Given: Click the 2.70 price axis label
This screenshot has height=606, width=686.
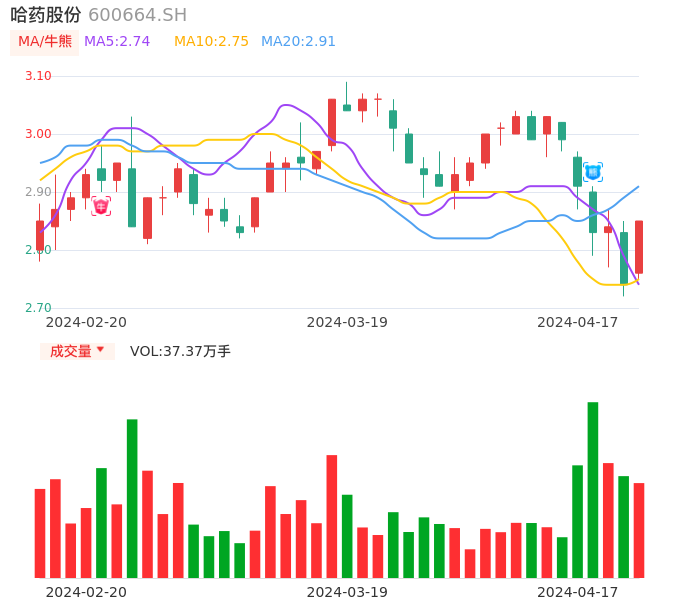Looking at the screenshot, I should [38, 308].
